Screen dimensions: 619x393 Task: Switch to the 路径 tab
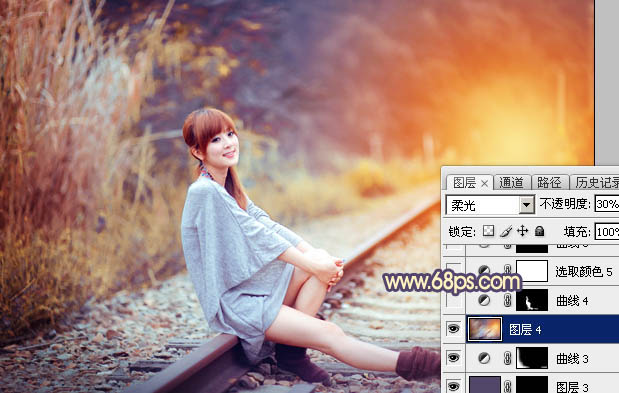(549, 183)
